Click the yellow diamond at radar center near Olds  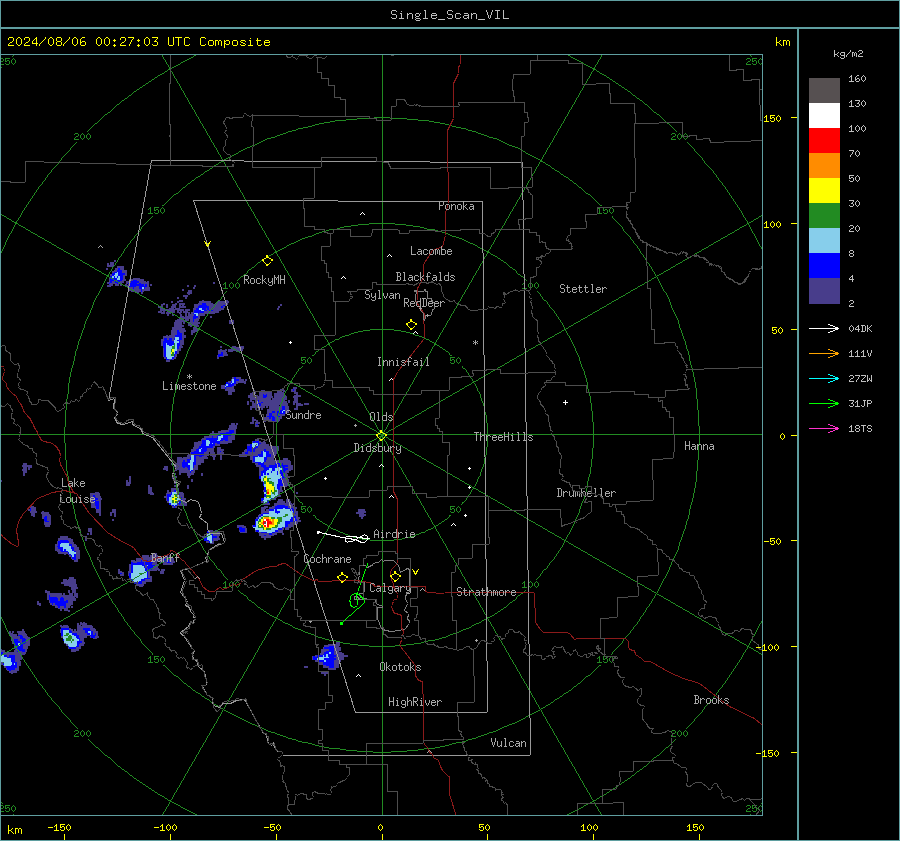click(x=382, y=436)
